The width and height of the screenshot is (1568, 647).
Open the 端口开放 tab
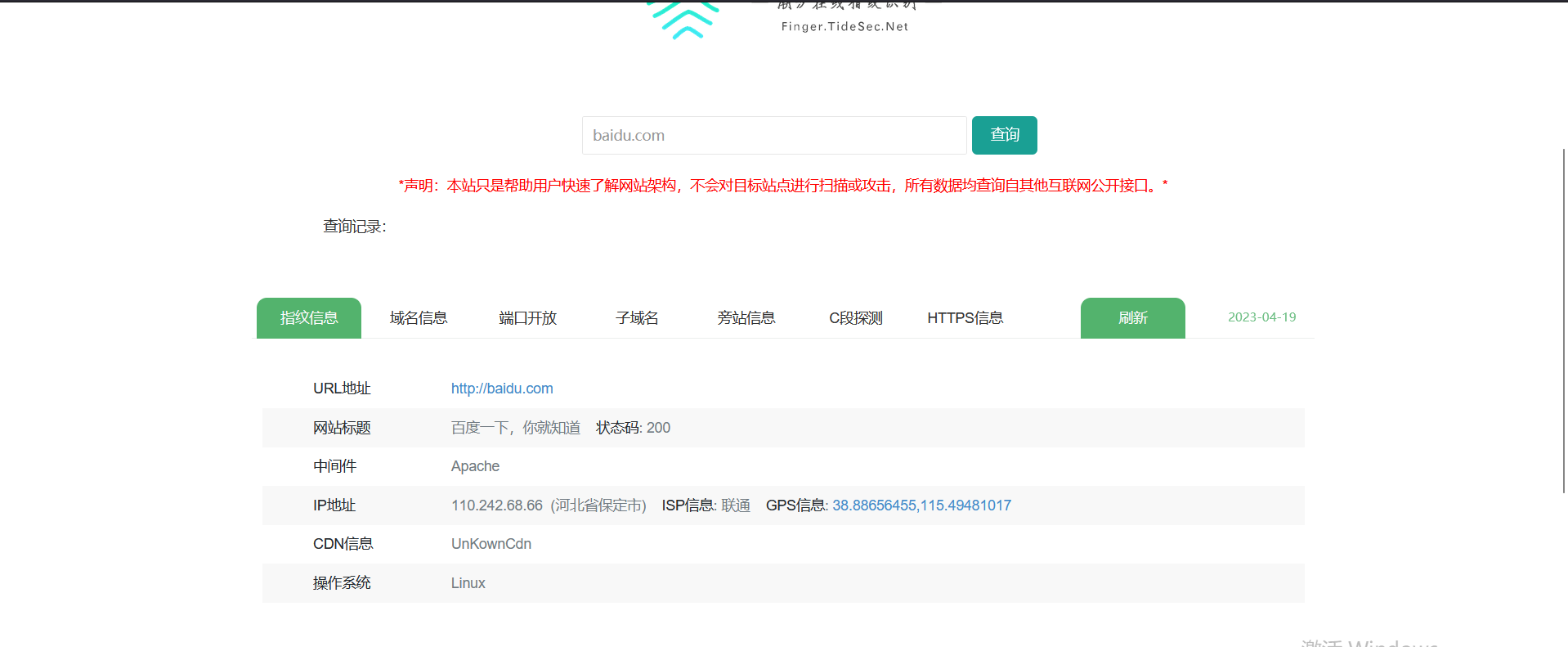tap(528, 317)
